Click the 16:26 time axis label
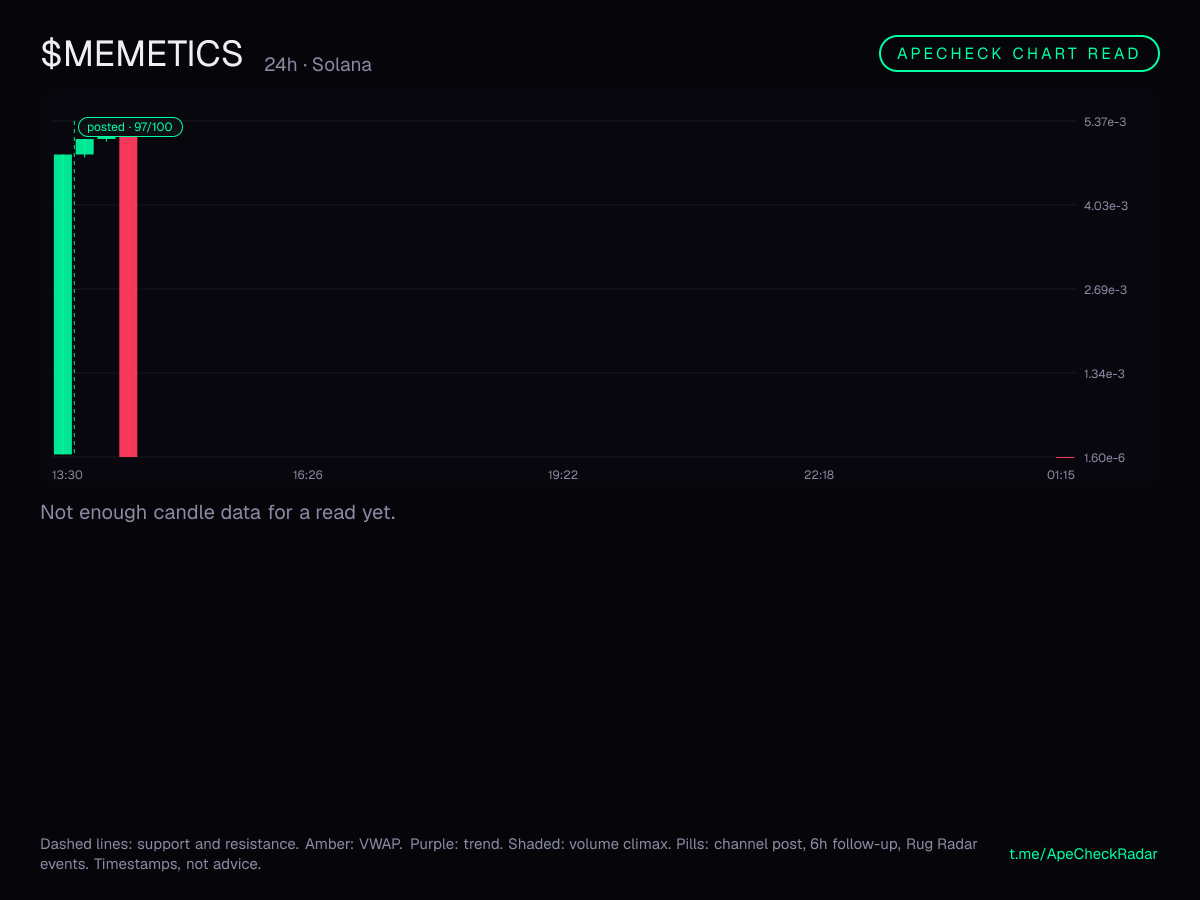 click(x=307, y=475)
